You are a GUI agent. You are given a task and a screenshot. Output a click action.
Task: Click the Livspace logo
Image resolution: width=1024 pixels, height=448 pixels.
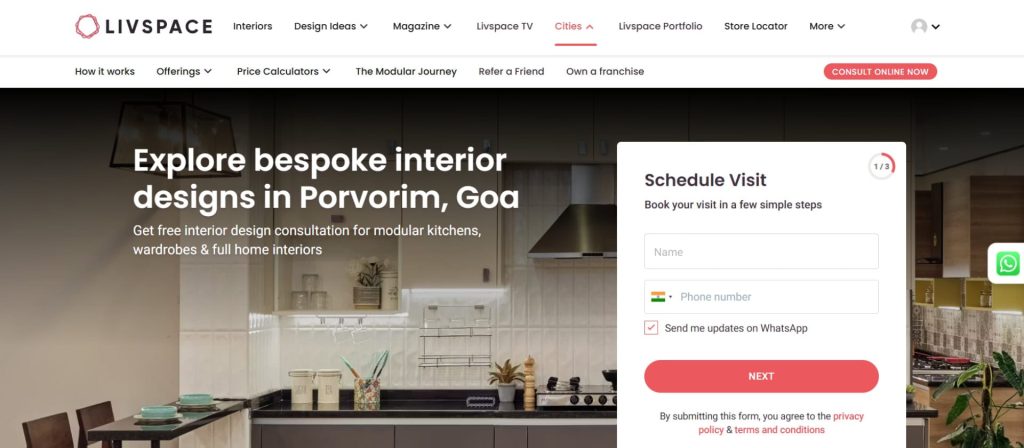tap(144, 26)
